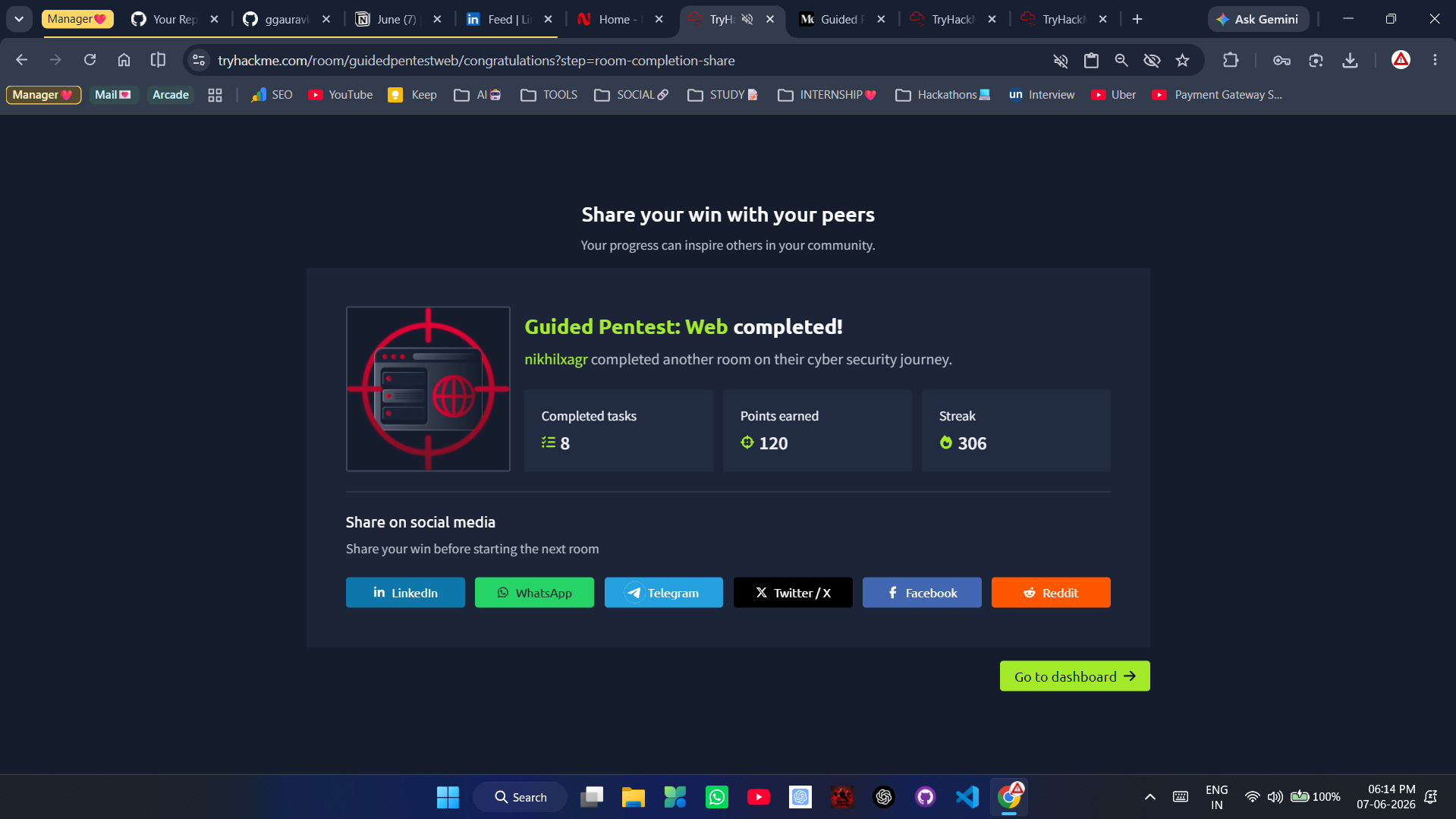
Task: Open Chrome's three-dot menu
Action: (x=1435, y=60)
